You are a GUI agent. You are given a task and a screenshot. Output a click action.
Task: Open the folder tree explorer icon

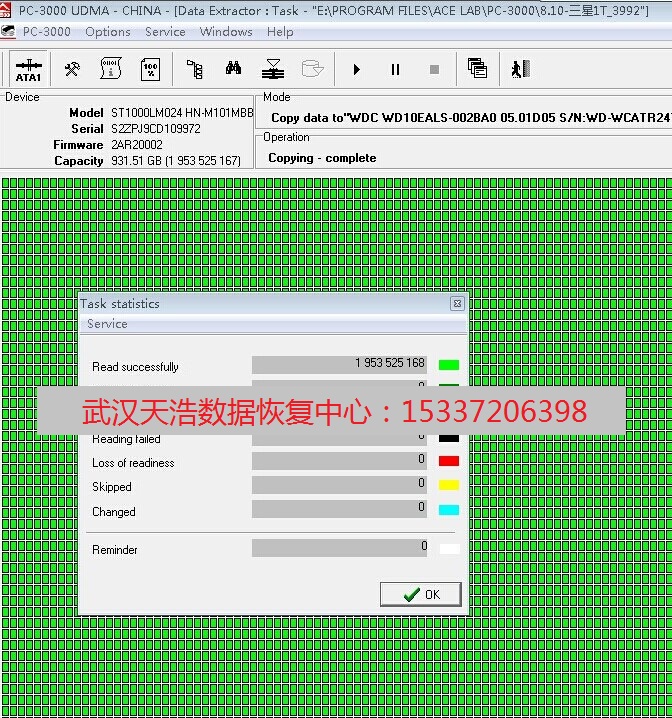point(195,69)
